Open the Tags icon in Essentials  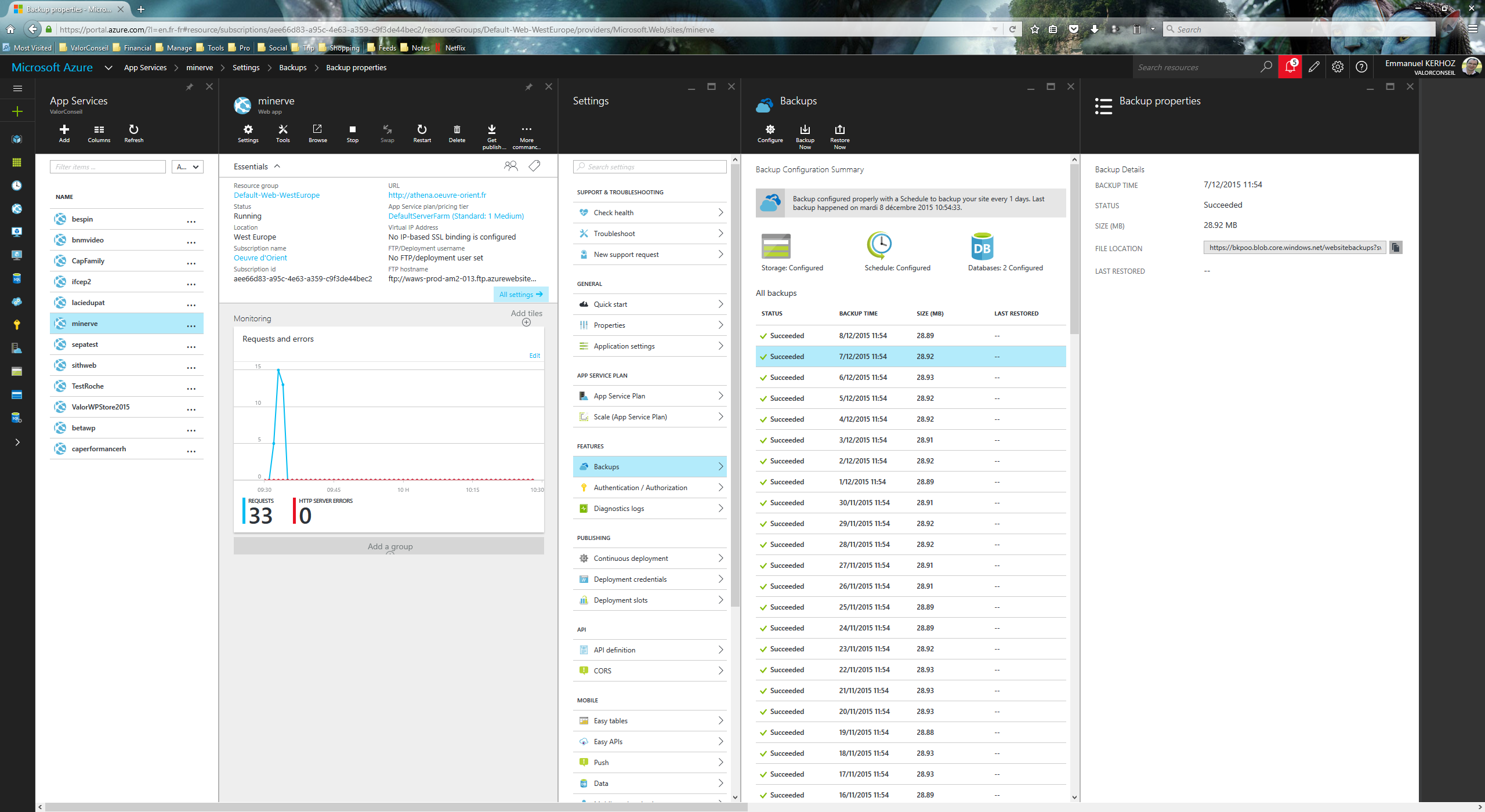click(535, 166)
